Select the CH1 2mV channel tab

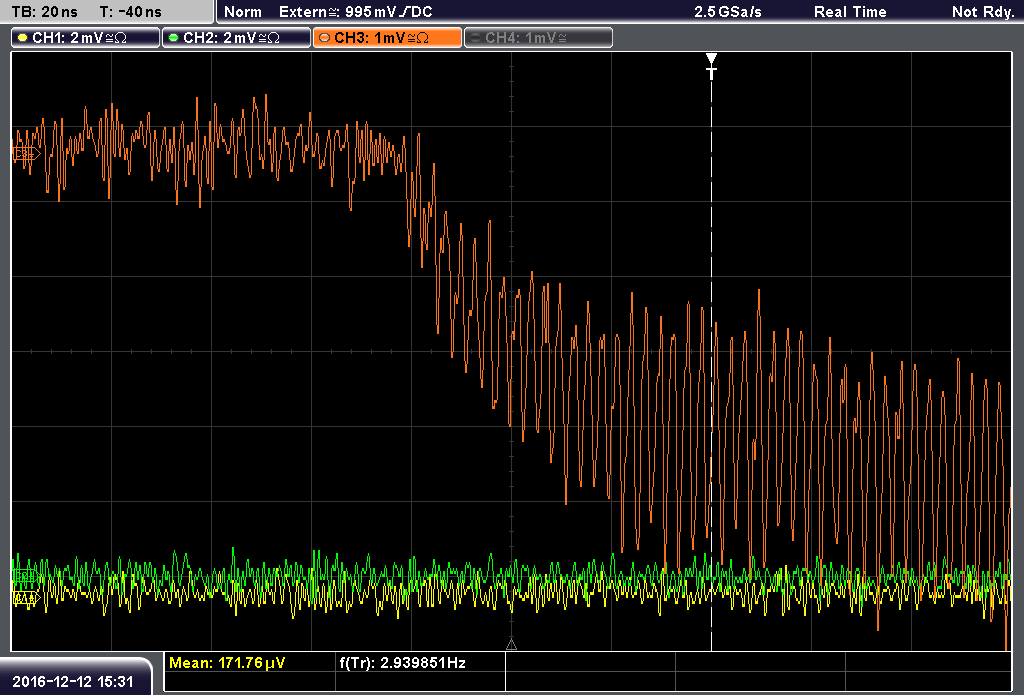86,38
